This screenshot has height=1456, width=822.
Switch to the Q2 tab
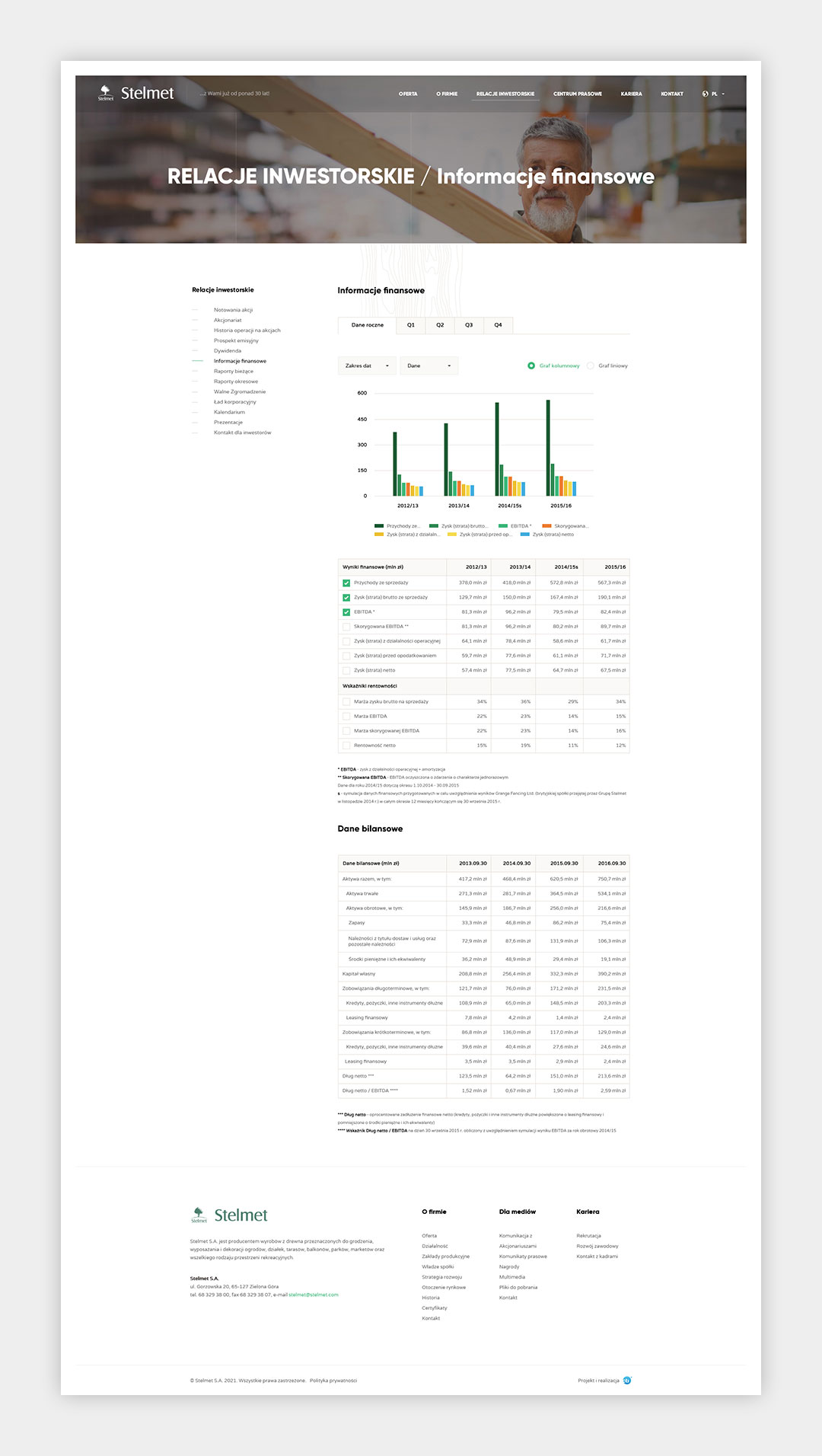(440, 325)
